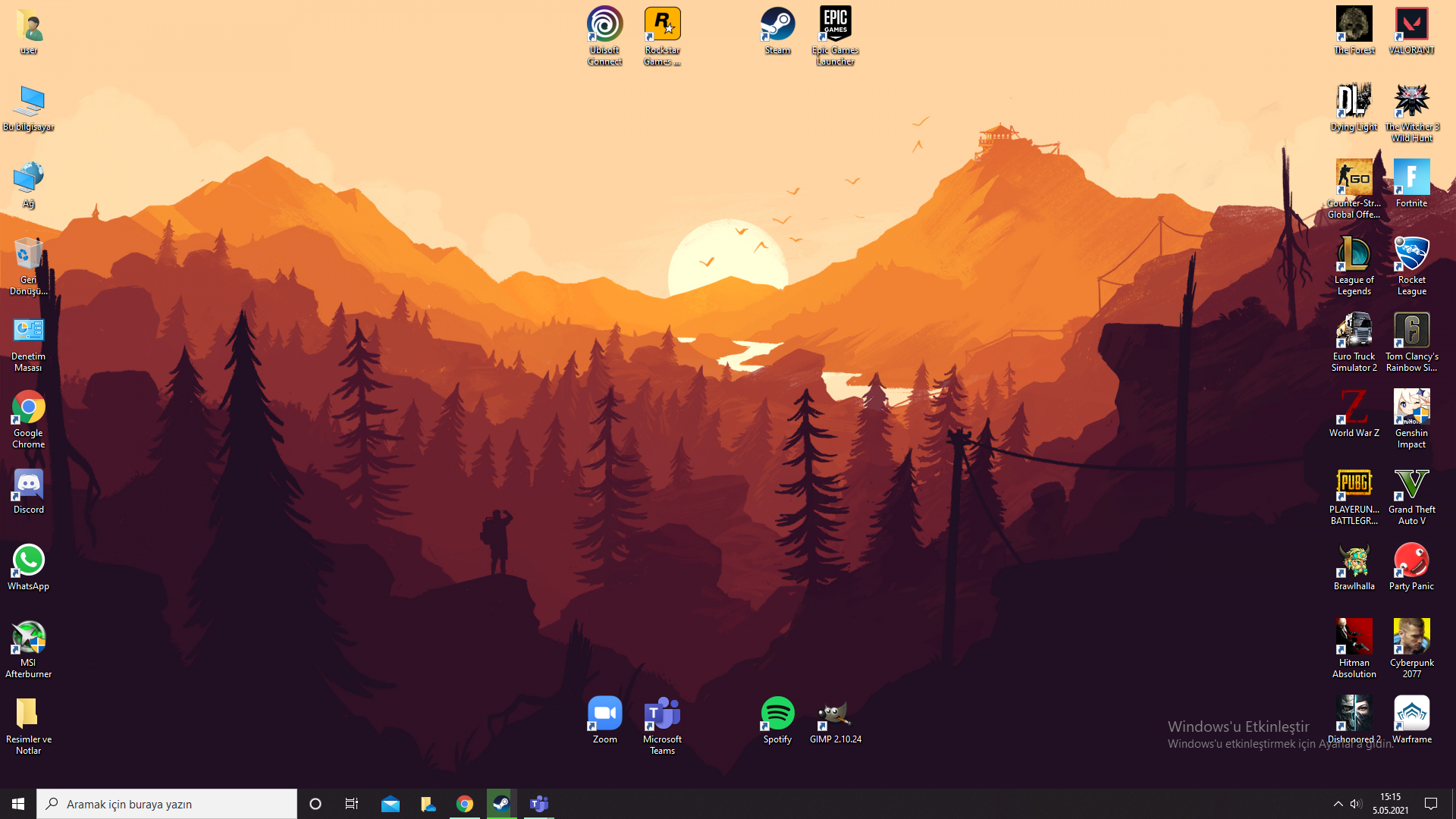
Task: Click the volume speaker tray icon
Action: pyautogui.click(x=1356, y=804)
